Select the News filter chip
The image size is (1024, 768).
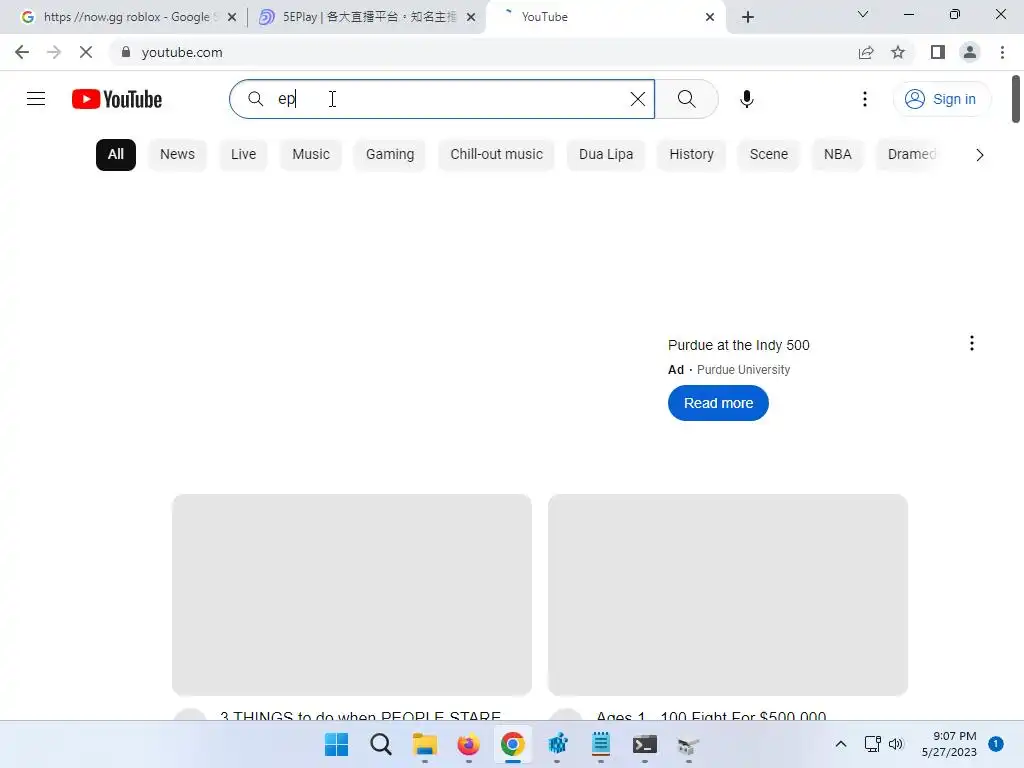178,155
